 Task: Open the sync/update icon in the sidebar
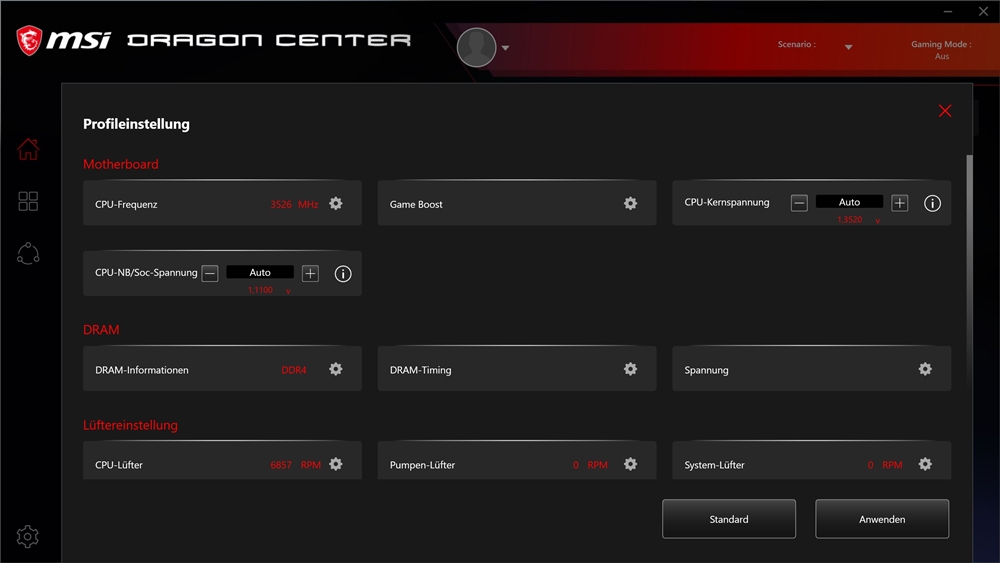[28, 254]
